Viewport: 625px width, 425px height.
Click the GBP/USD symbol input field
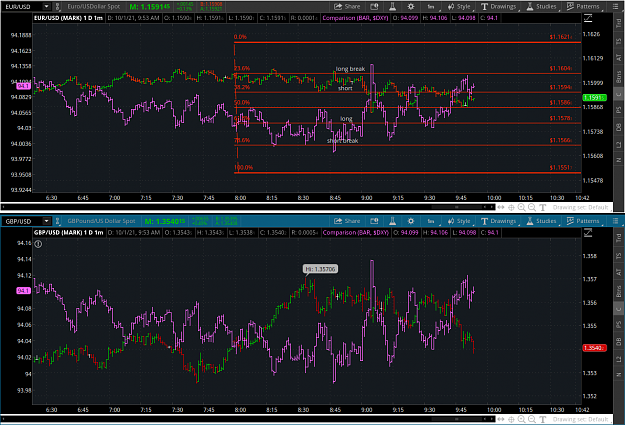point(22,221)
